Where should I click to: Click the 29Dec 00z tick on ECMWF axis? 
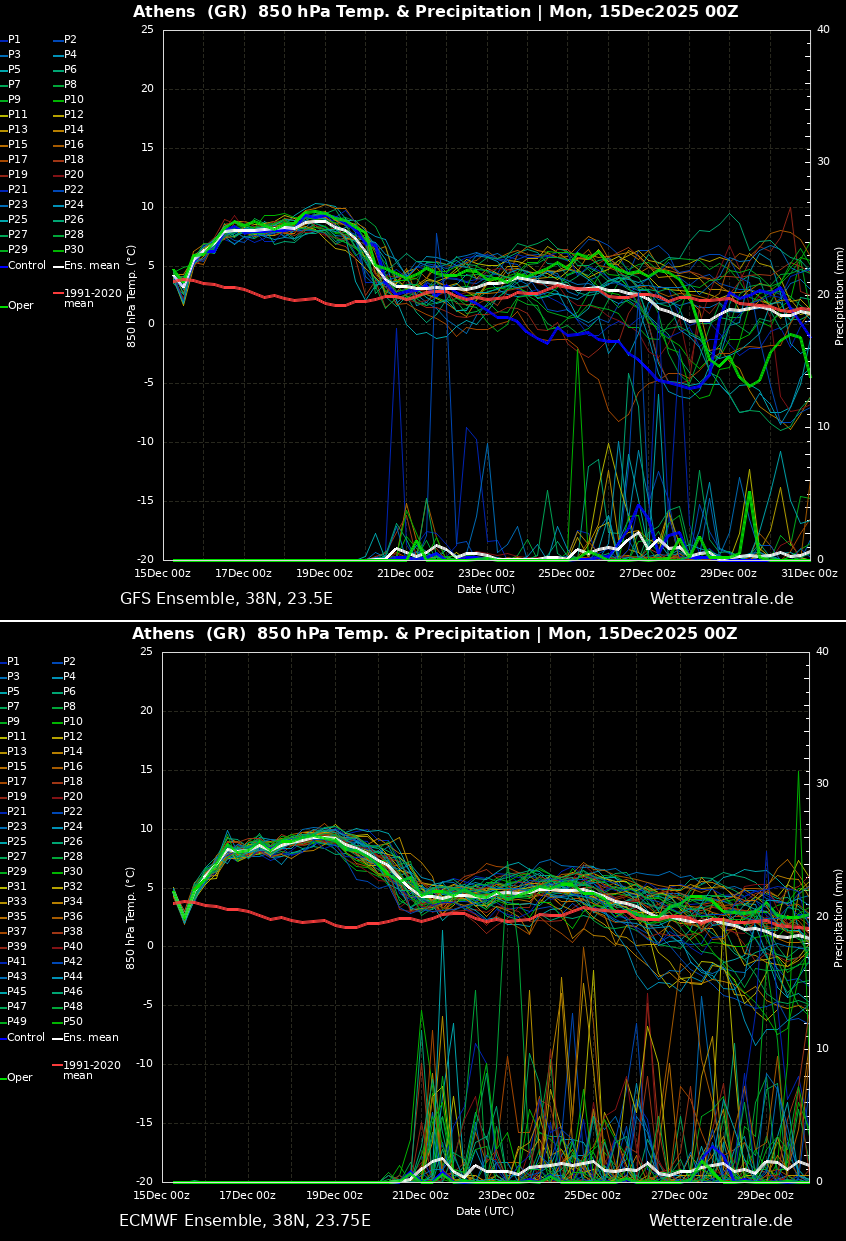click(x=765, y=1196)
